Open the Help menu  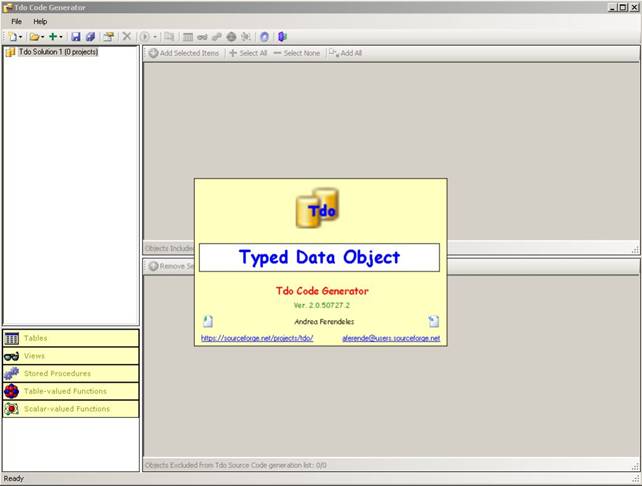tap(40, 21)
